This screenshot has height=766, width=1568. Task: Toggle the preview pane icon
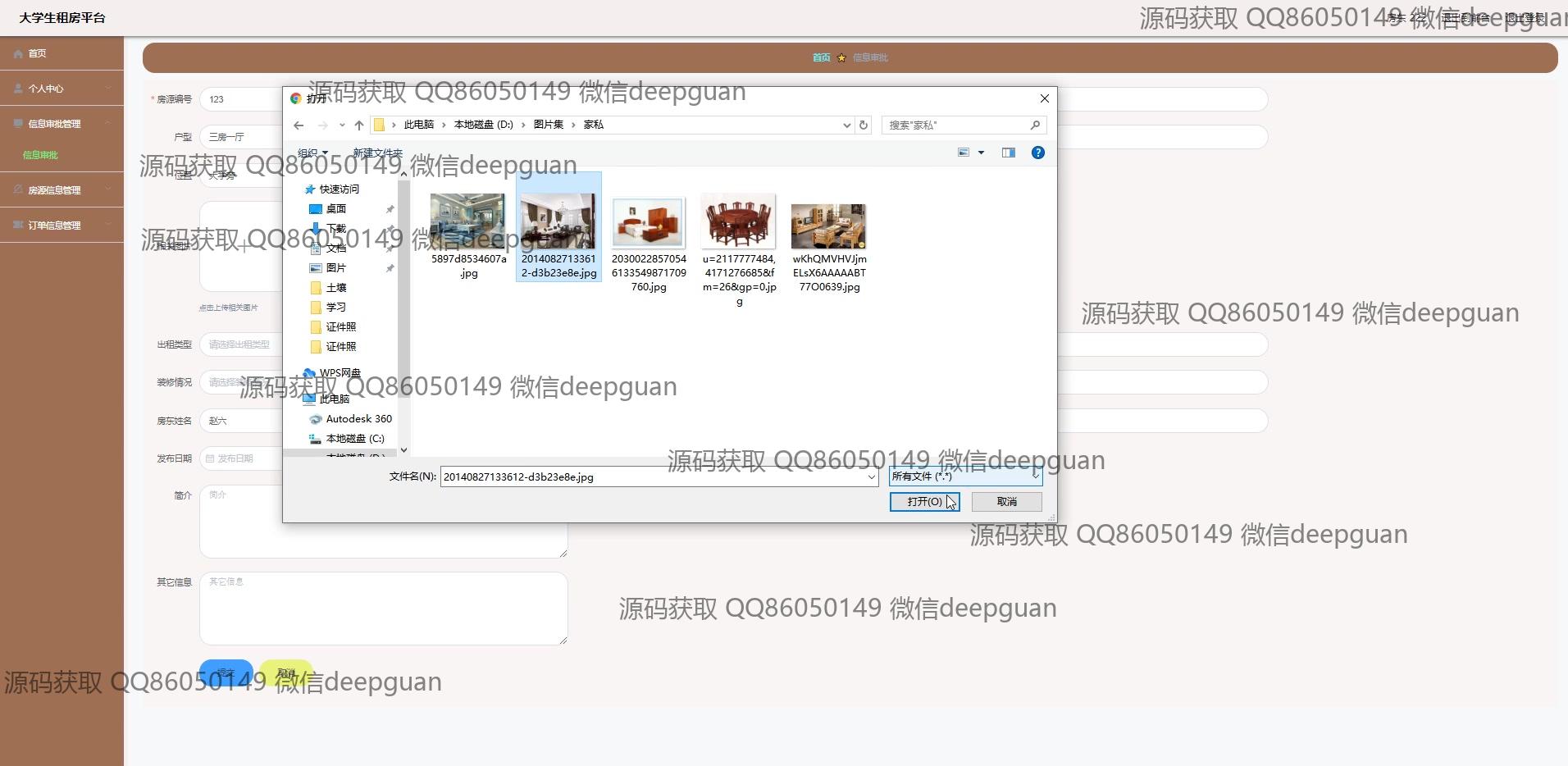coord(1008,153)
